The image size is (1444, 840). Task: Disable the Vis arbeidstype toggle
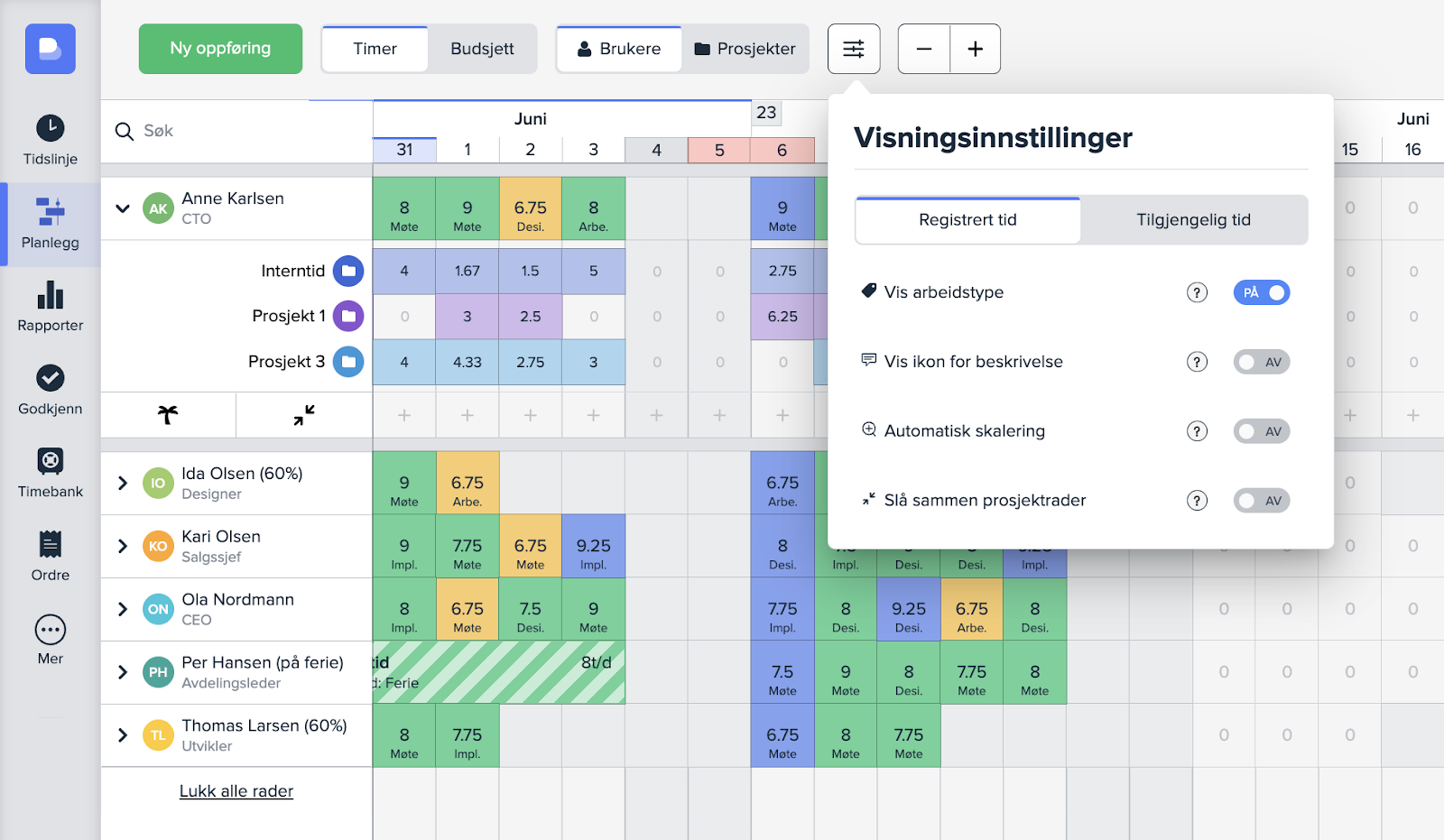1261,292
